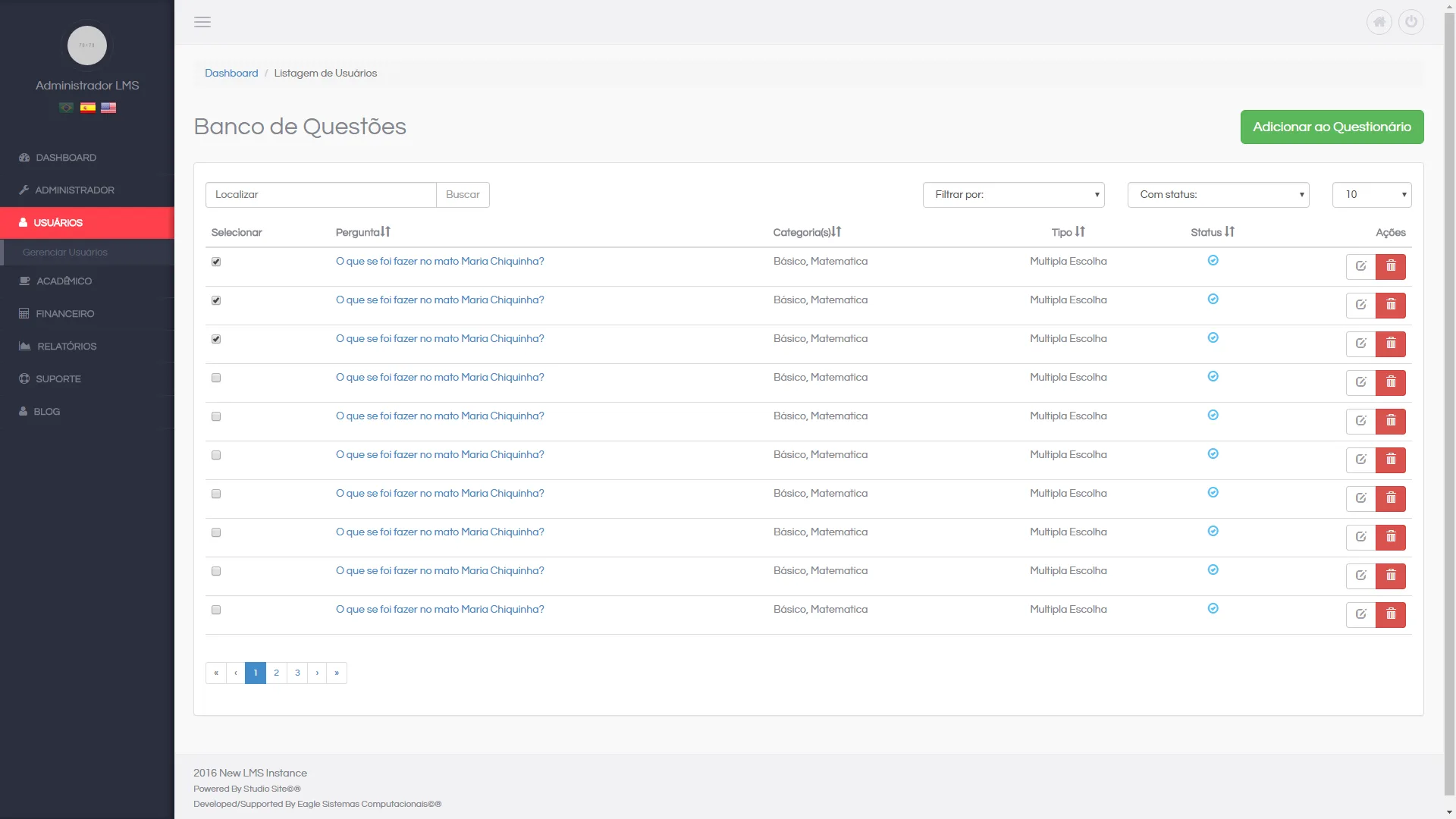Focus the Localizar search field
Screen dimensions: 1456x819
coord(321,195)
